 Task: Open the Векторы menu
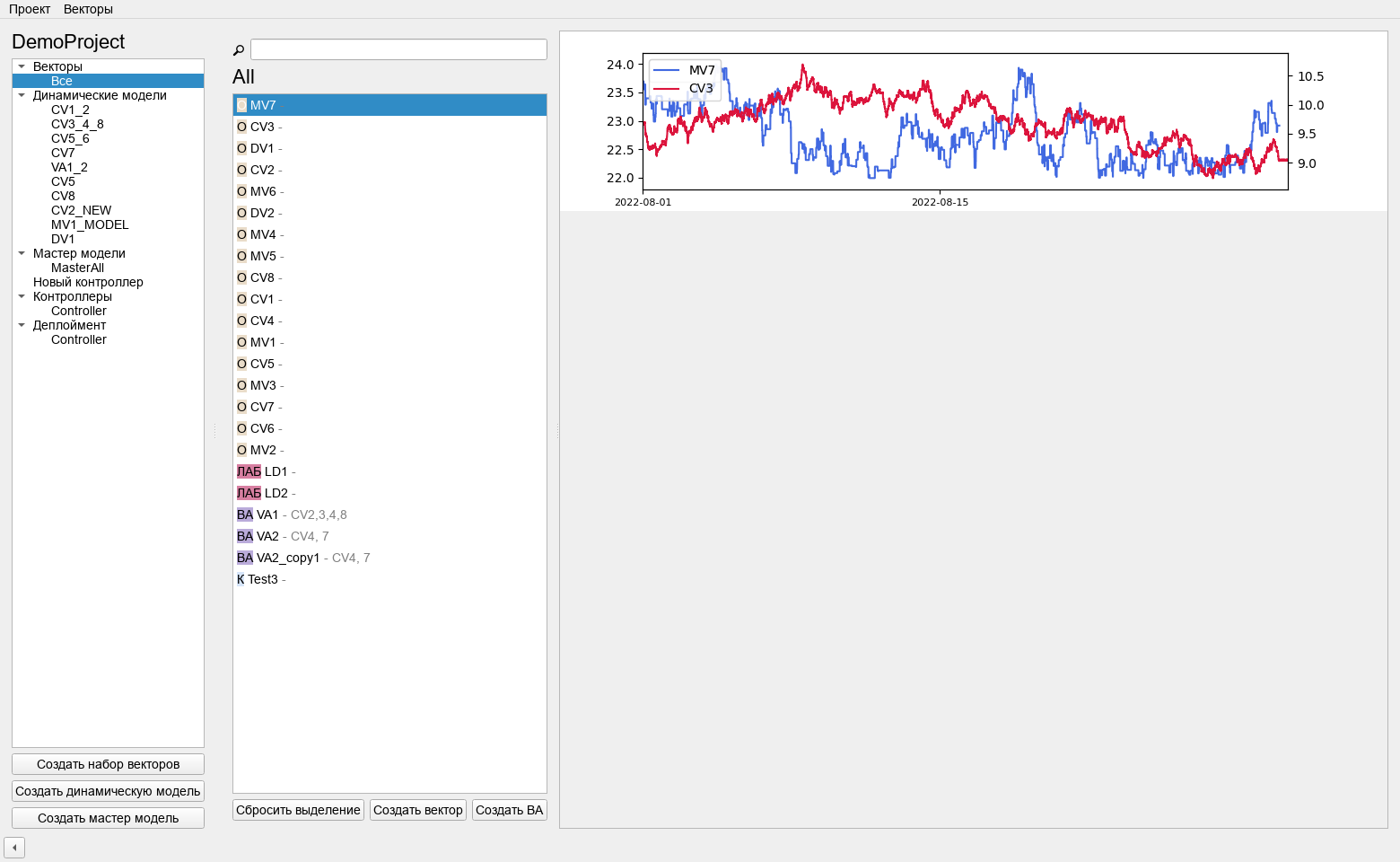pos(88,9)
